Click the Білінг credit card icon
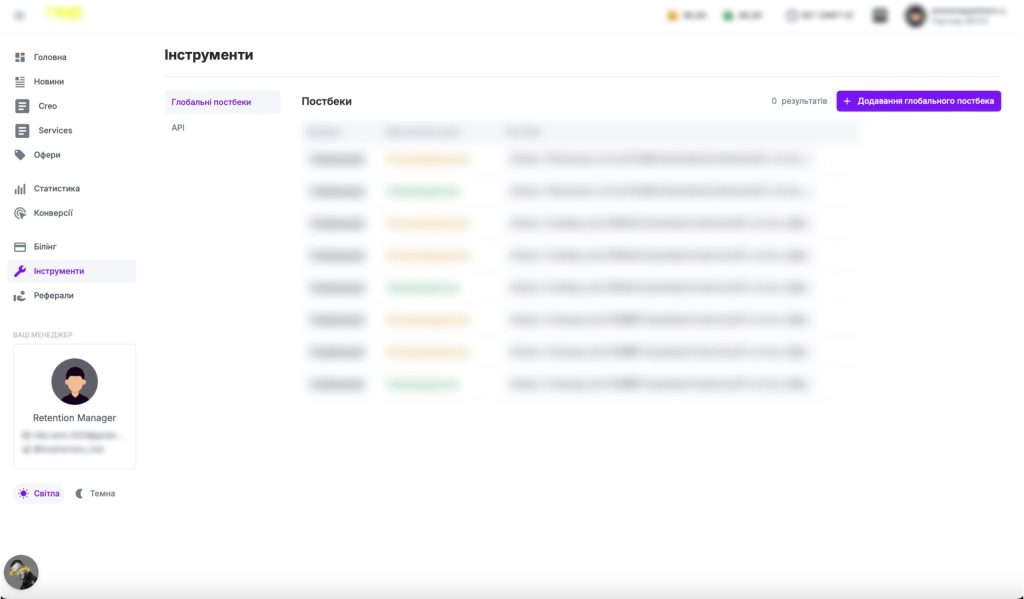This screenshot has height=599, width=1024. 20,246
